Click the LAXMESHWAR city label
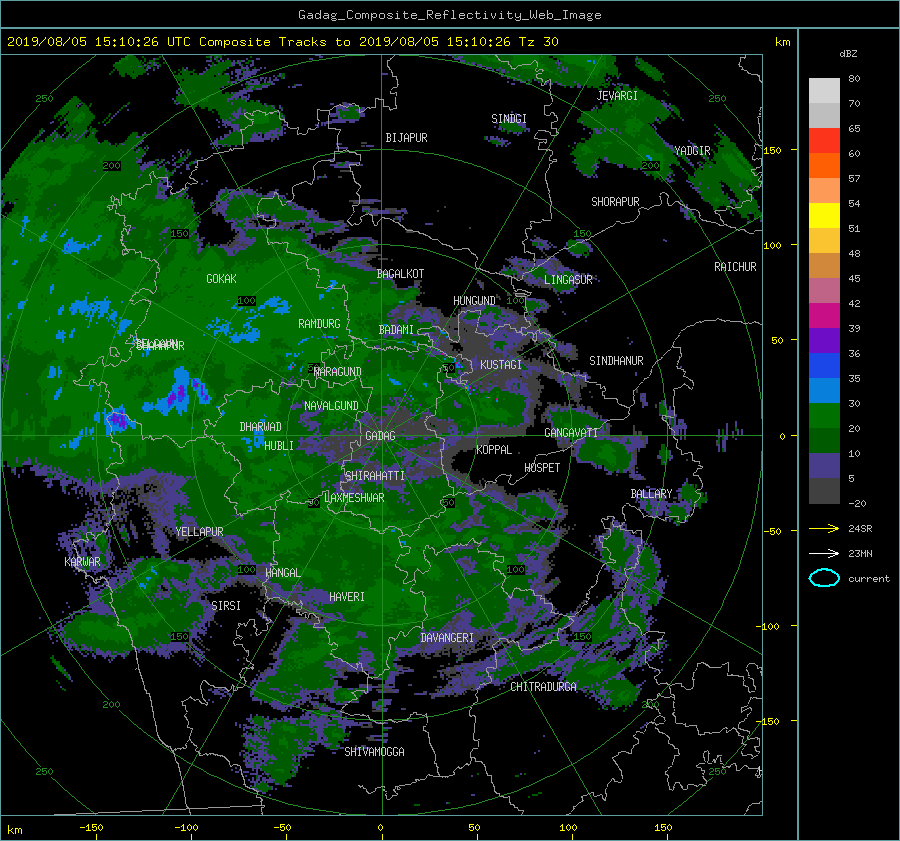 pos(354,498)
